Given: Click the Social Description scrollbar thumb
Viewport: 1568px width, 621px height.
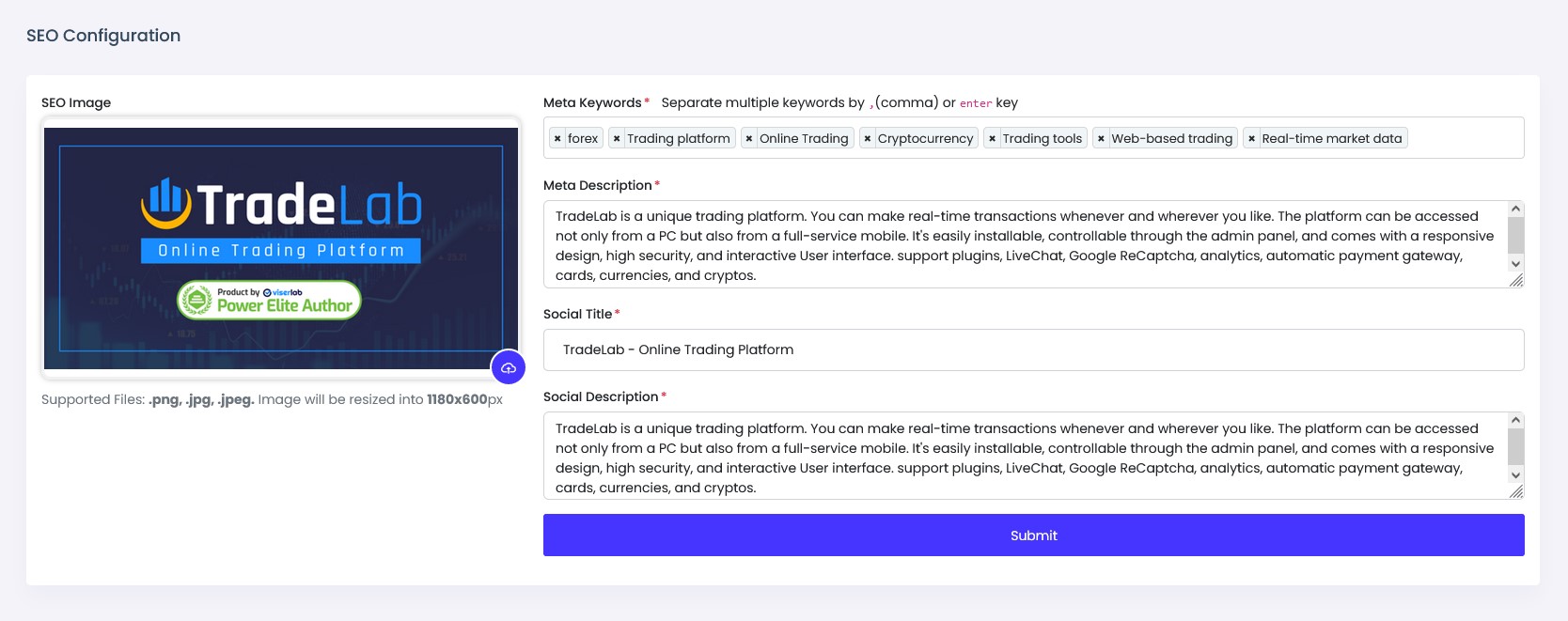Looking at the screenshot, I should tap(1515, 447).
